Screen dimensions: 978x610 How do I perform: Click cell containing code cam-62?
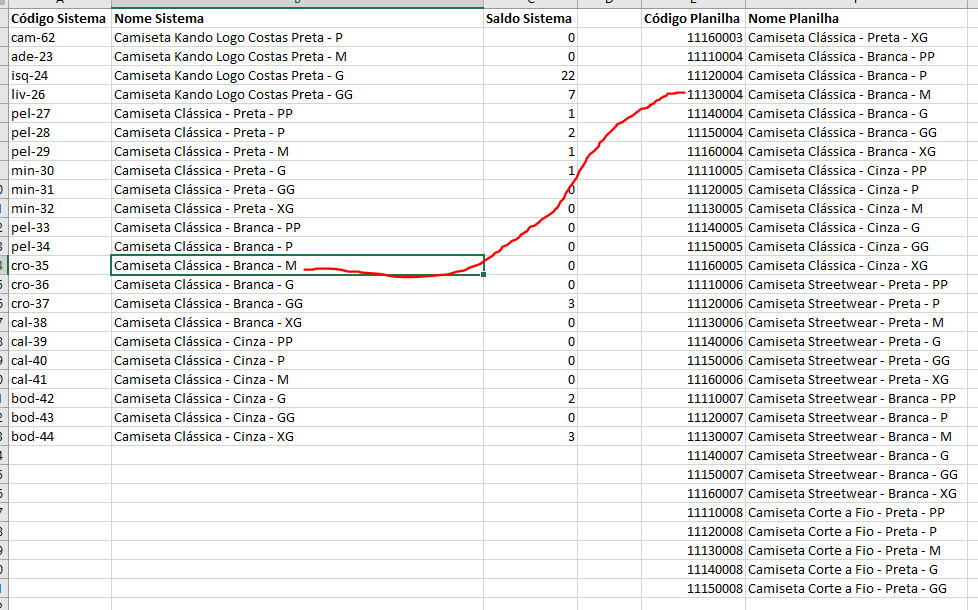click(60, 37)
